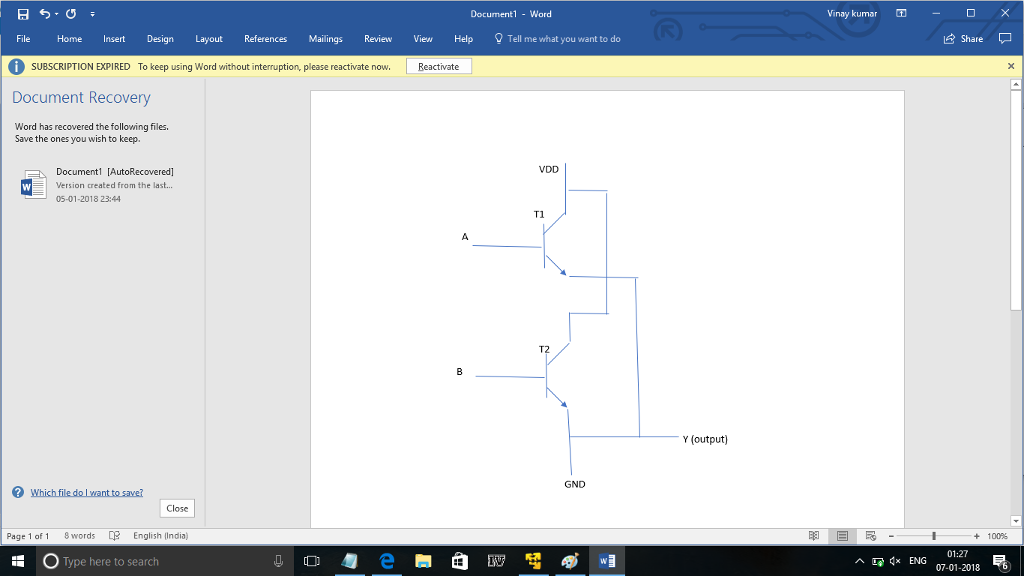Viewport: 1024px width, 576px height.
Task: Click the Reactivate button
Action: click(438, 65)
